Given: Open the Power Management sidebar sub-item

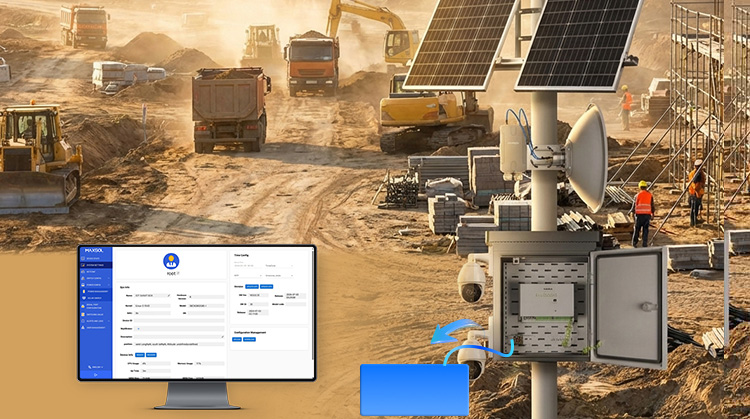Looking at the screenshot, I should [x=96, y=291].
